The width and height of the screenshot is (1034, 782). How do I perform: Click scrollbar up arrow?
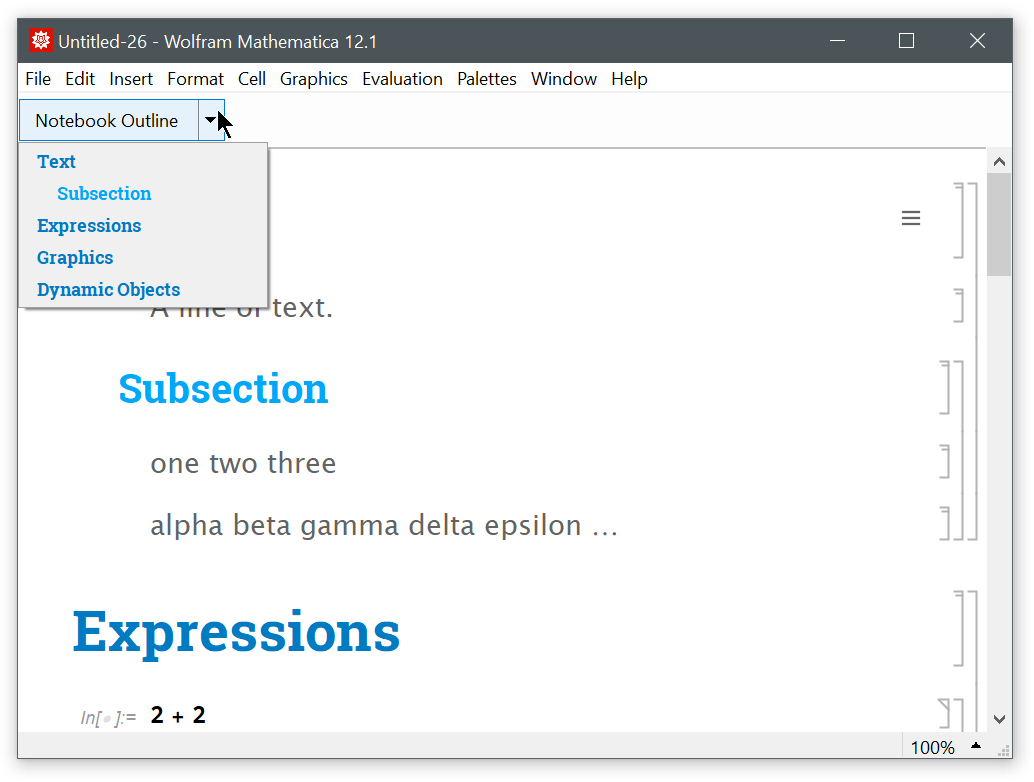point(998,160)
